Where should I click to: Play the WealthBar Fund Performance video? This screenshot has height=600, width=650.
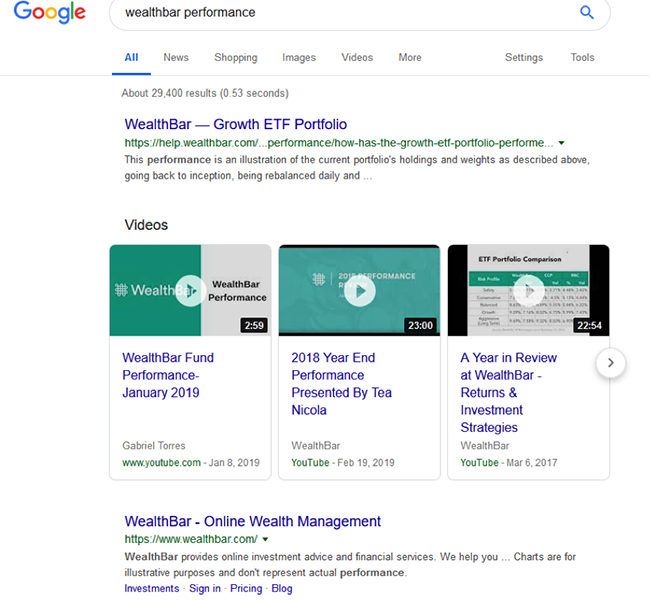(190, 291)
